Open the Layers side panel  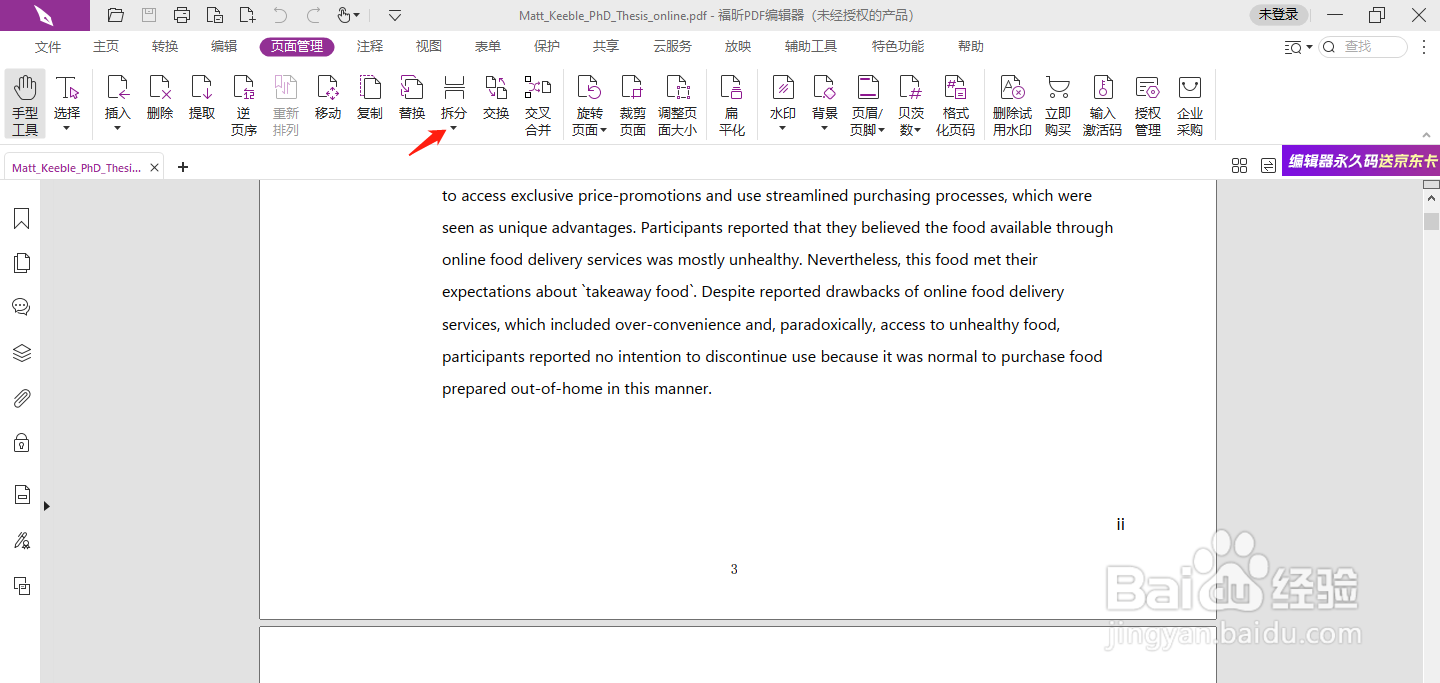point(21,353)
